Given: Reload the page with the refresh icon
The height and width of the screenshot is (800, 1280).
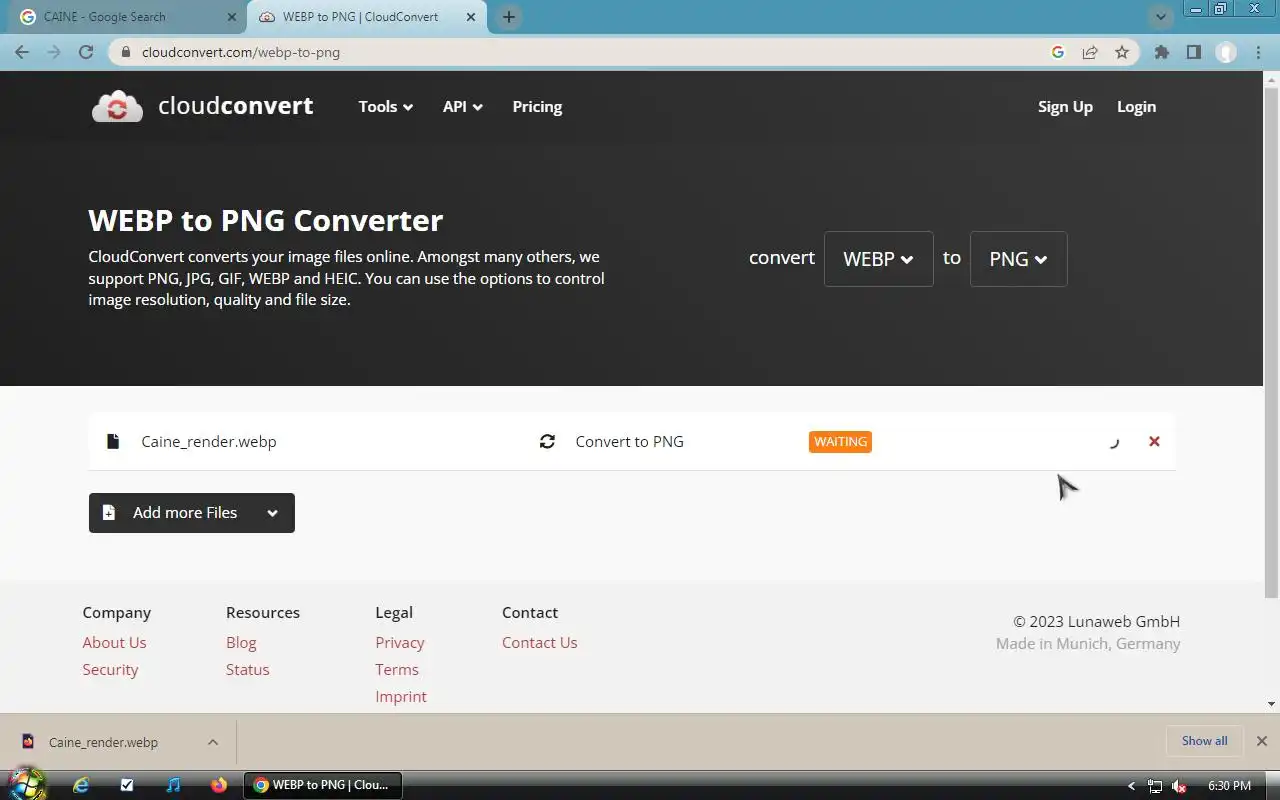Looking at the screenshot, I should coord(86,52).
